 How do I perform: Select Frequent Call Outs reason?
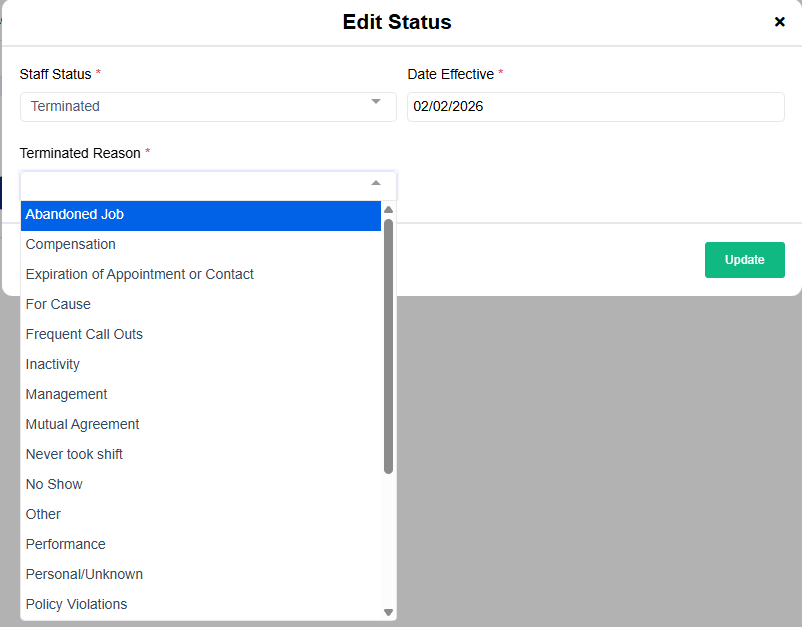[x=200, y=334]
